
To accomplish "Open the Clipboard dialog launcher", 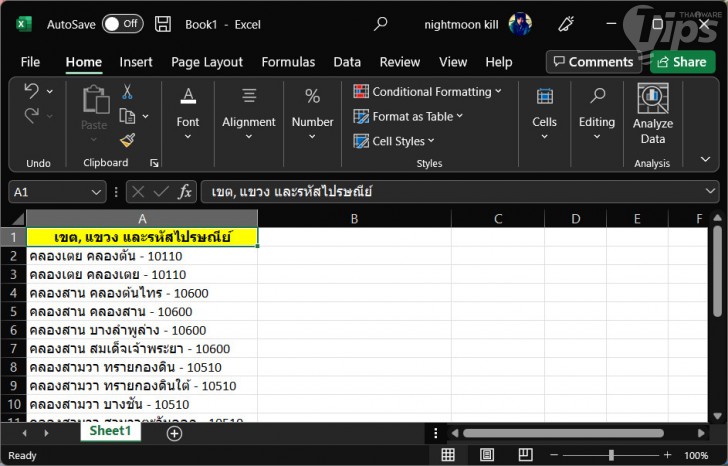I will [x=154, y=163].
